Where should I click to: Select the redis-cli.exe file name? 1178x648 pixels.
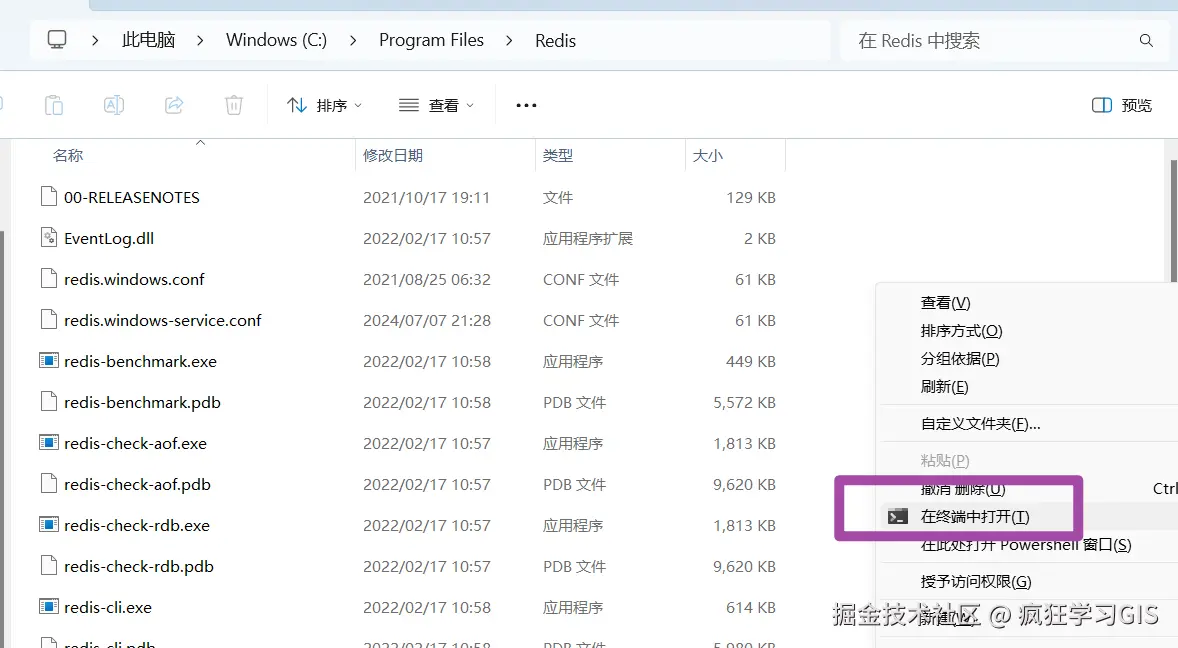click(x=107, y=607)
